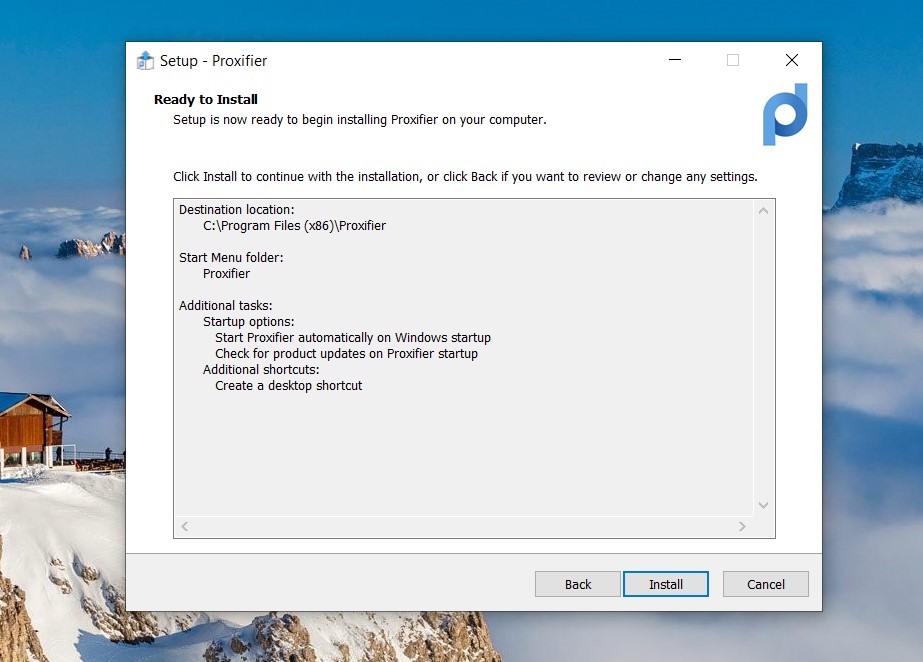Minimize the Setup - Proxifier window
The width and height of the screenshot is (923, 662).
coord(675,60)
